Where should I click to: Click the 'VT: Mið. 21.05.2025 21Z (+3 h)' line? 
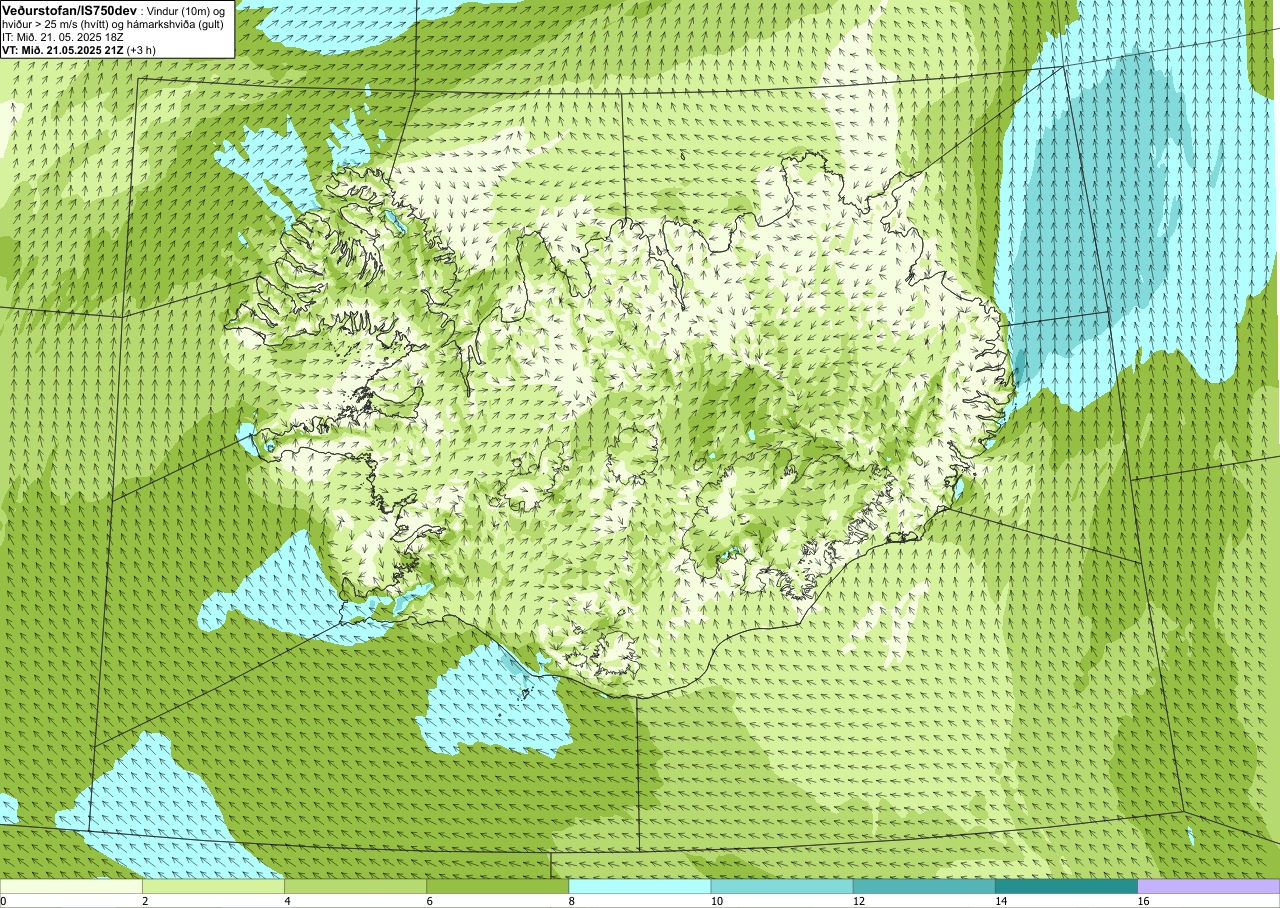[78, 50]
